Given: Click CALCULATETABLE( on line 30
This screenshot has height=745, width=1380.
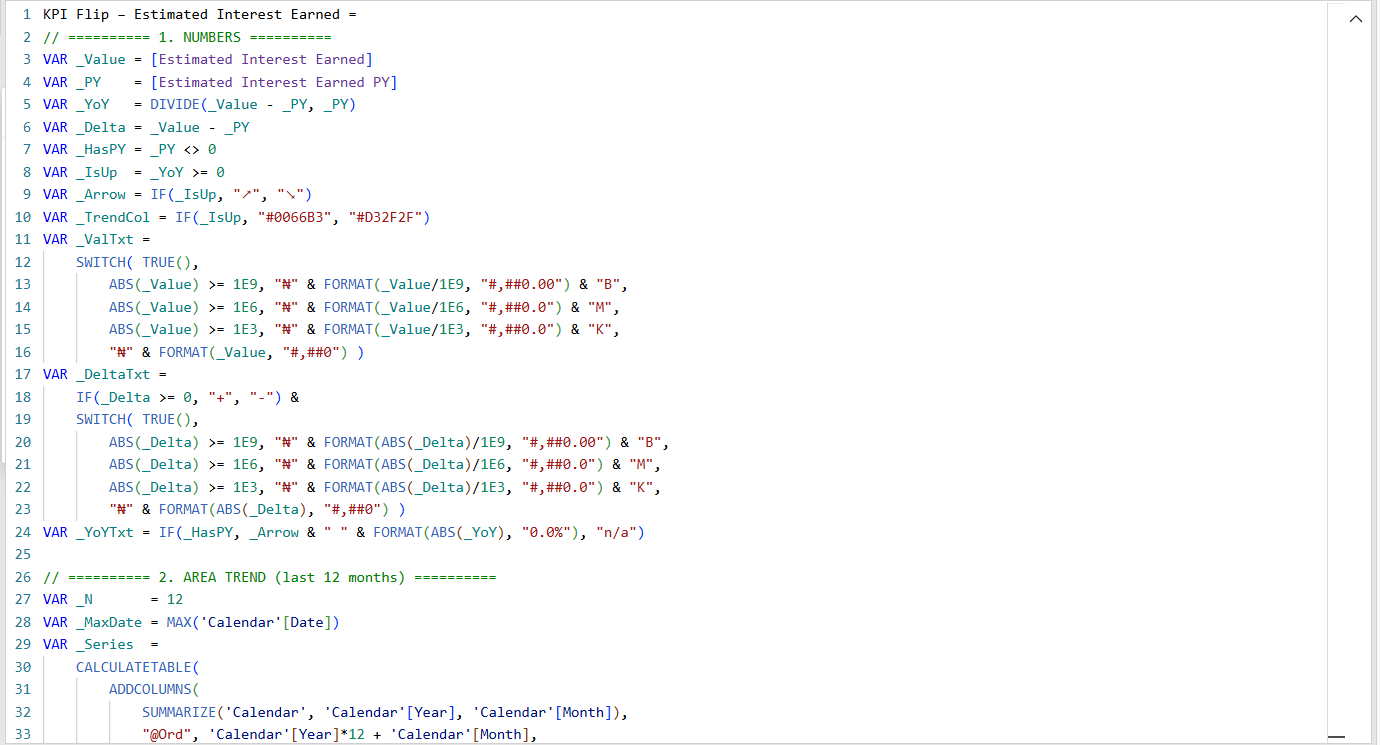Looking at the screenshot, I should click(x=138, y=667).
